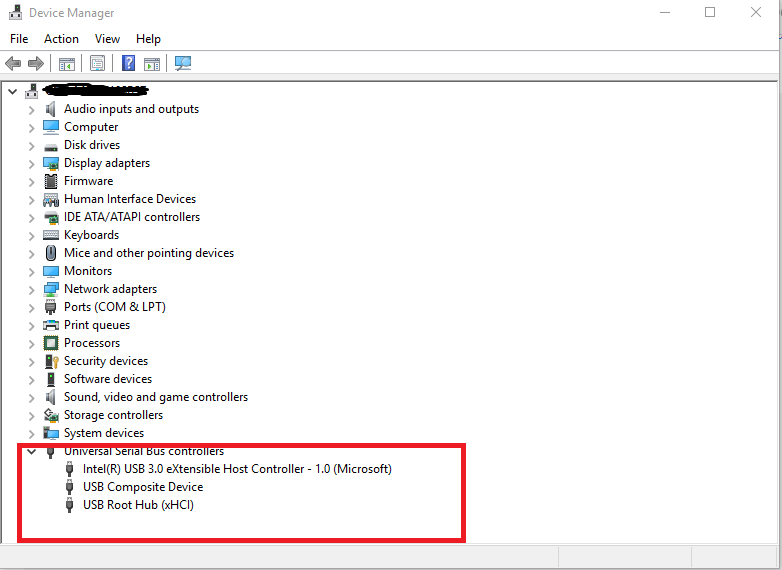Open the View menu
Screen dimensions: 782x570
click(107, 39)
